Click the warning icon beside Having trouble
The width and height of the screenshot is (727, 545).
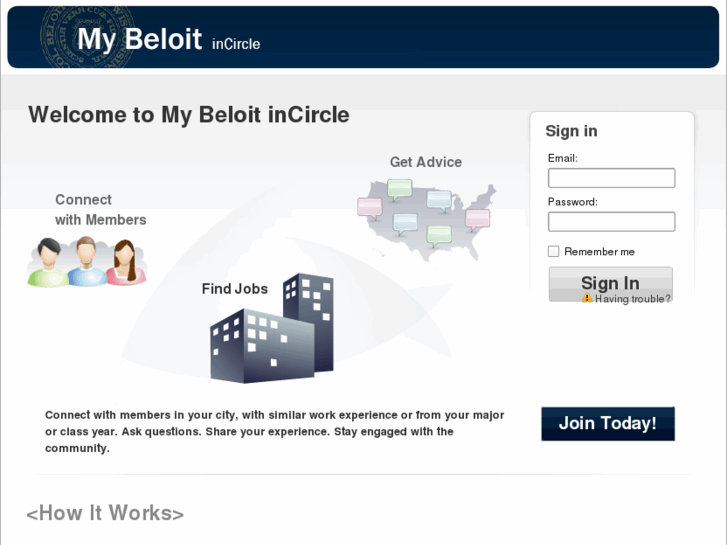[x=587, y=299]
